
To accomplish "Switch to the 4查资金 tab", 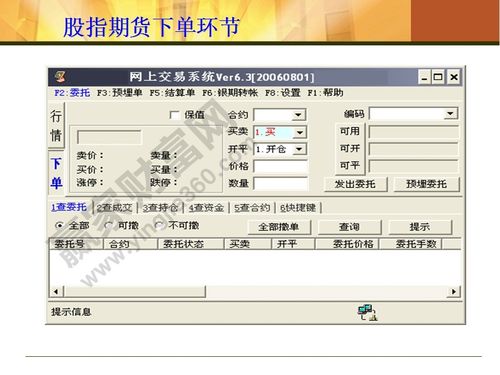I will click(206, 208).
